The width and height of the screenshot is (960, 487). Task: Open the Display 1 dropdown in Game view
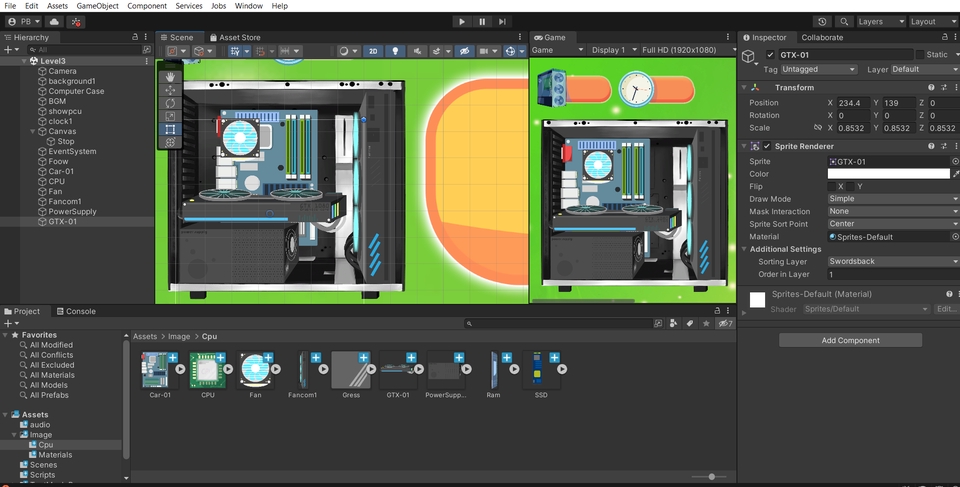coord(614,50)
